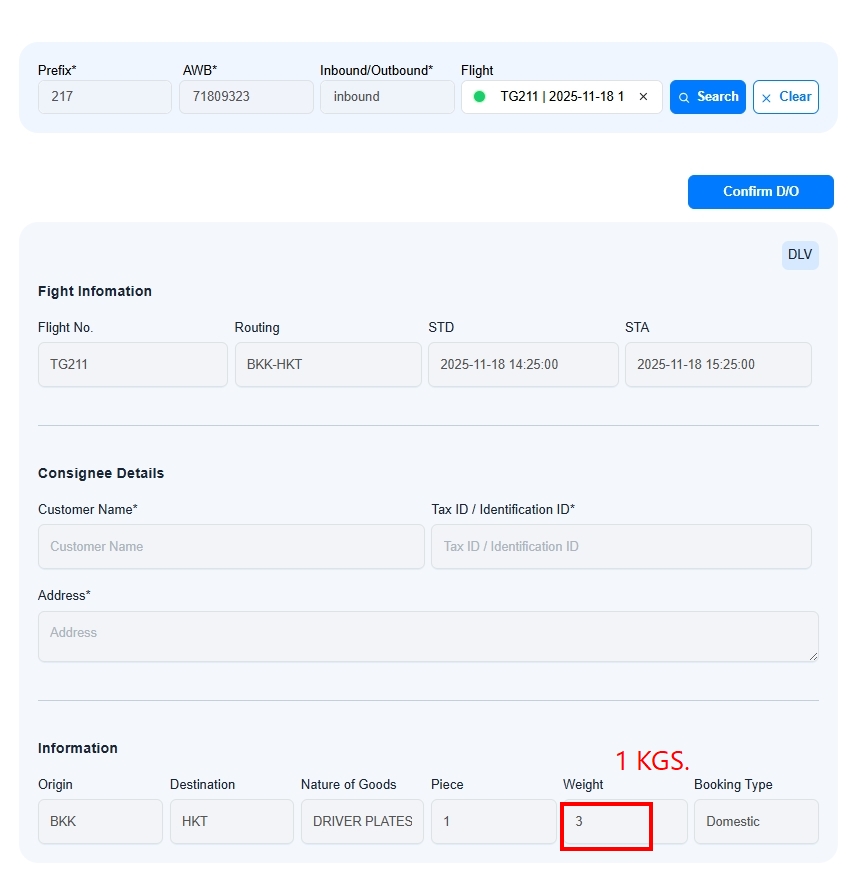Click the Piece field
Image resolution: width=856 pixels, height=873 pixels.
pyautogui.click(x=493, y=822)
